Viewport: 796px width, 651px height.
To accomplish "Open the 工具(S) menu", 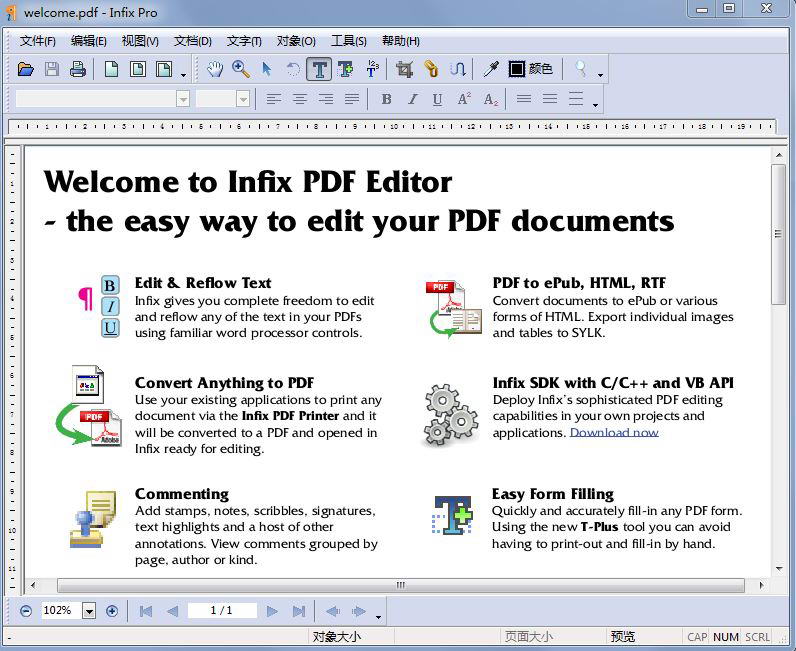I will click(x=348, y=41).
